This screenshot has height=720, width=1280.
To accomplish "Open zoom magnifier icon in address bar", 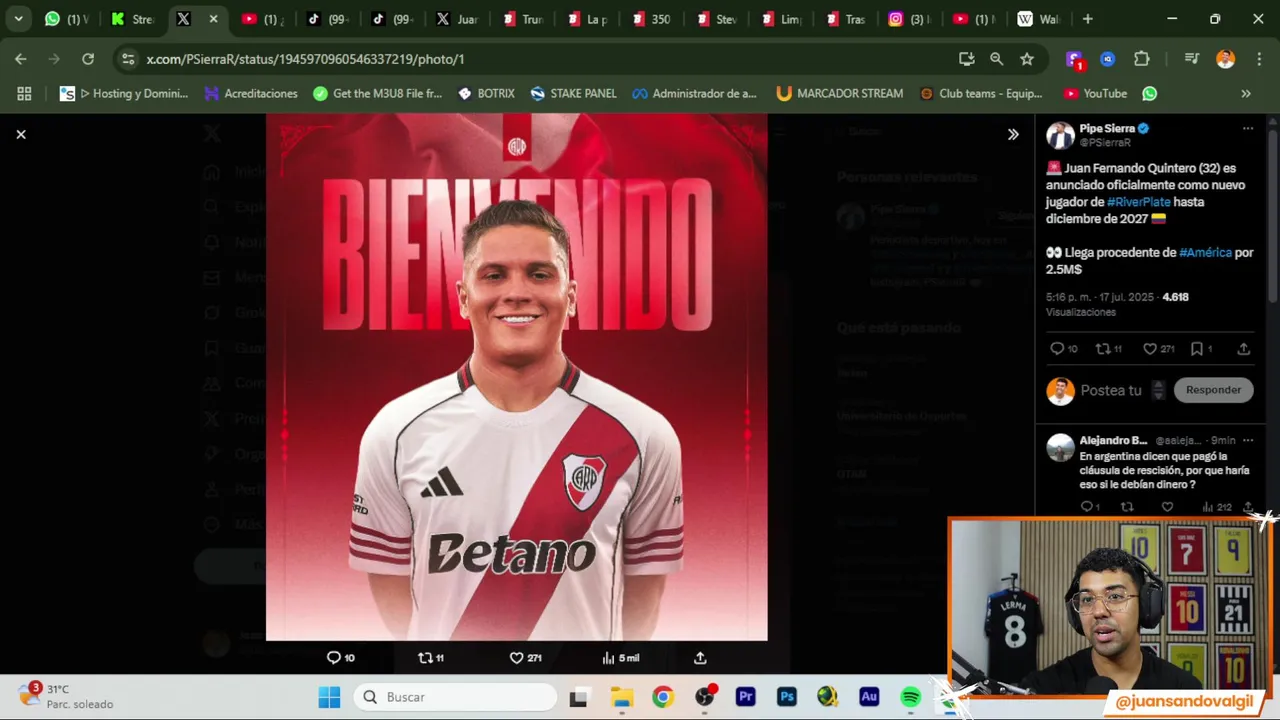I will [x=996, y=59].
